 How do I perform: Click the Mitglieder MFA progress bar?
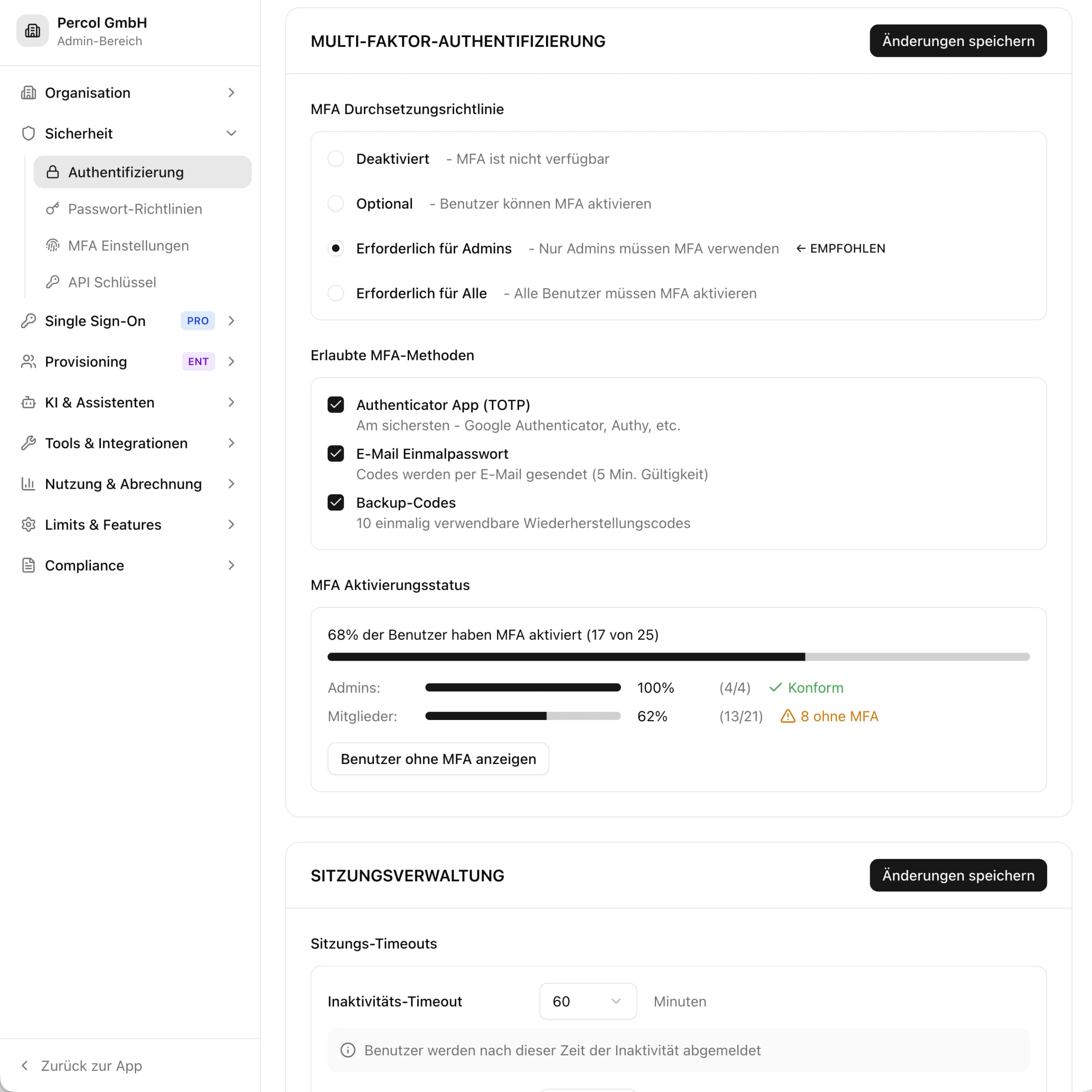tap(522, 716)
